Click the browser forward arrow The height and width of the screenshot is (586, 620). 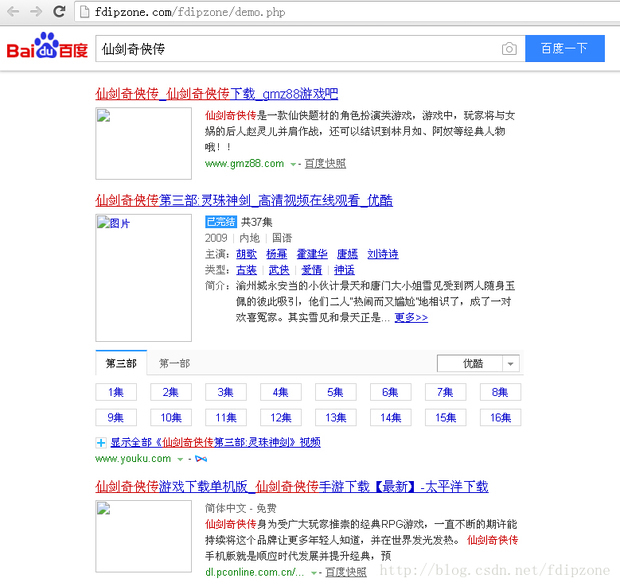click(36, 11)
